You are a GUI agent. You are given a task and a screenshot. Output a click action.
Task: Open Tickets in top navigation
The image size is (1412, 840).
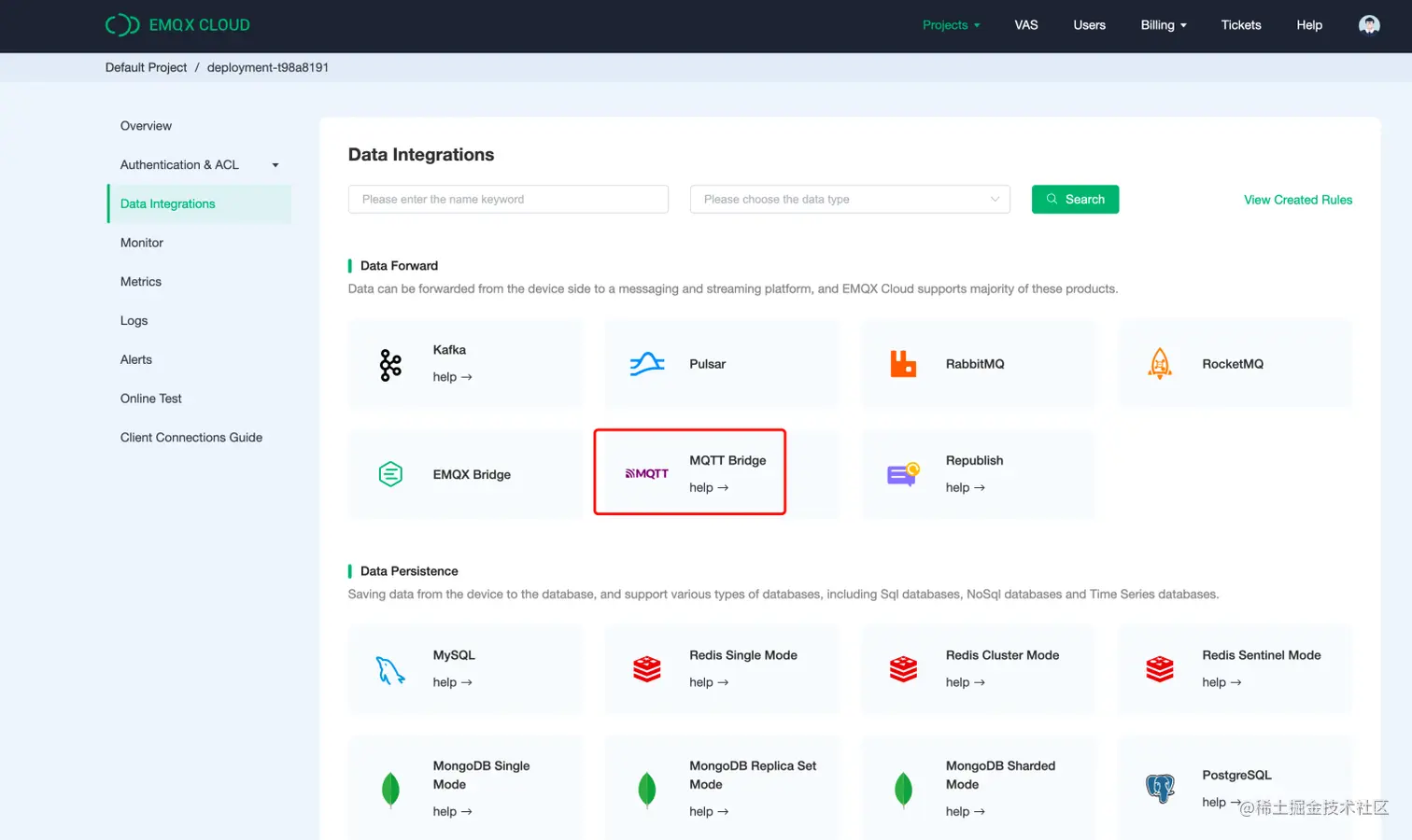click(1241, 25)
